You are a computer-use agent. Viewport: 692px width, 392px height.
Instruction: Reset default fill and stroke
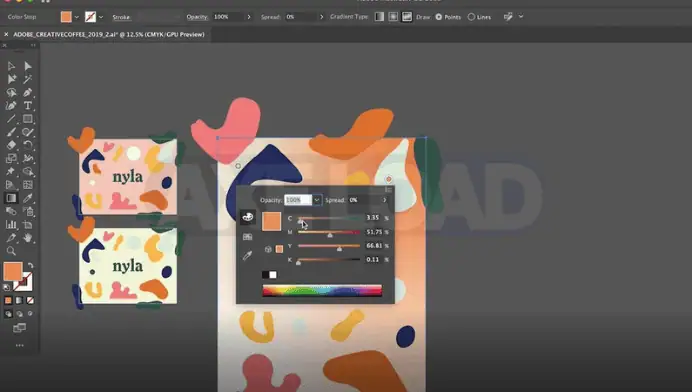[7, 287]
